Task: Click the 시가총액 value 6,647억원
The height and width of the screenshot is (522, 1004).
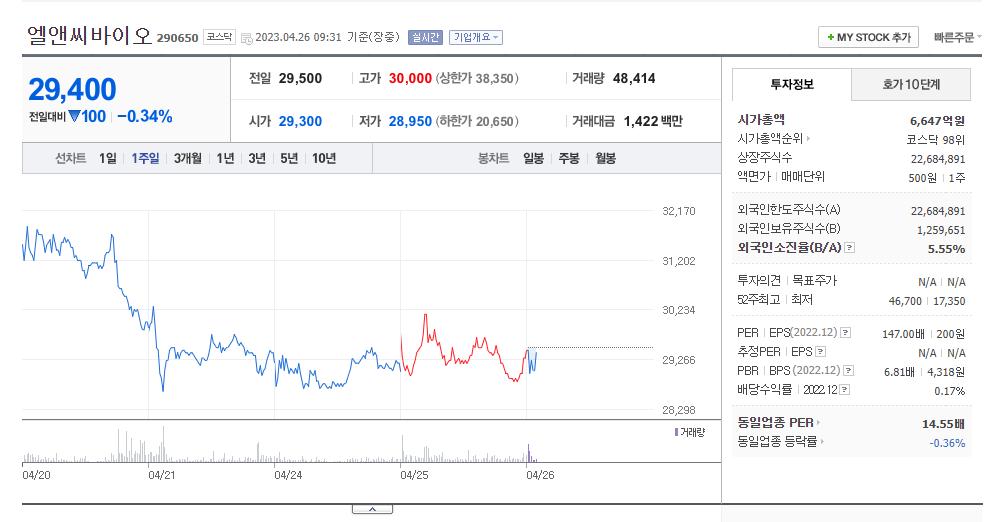Action: coord(937,120)
